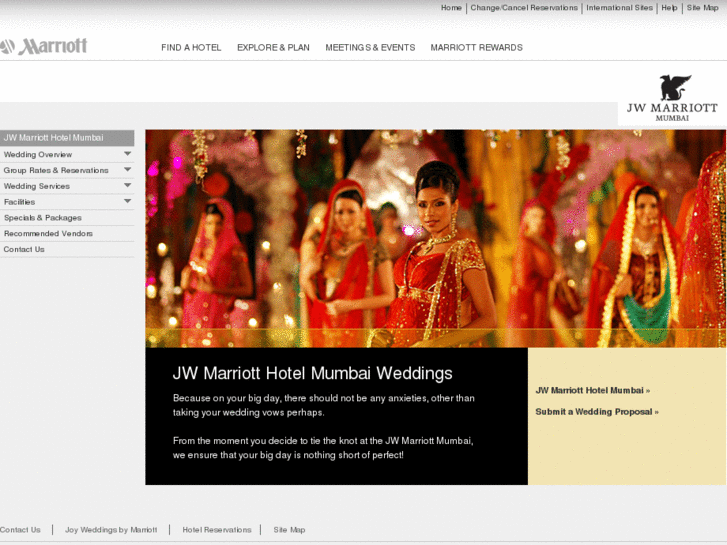This screenshot has width=727, height=545.
Task: Open Change/Cancel Reservations link
Action: point(524,8)
